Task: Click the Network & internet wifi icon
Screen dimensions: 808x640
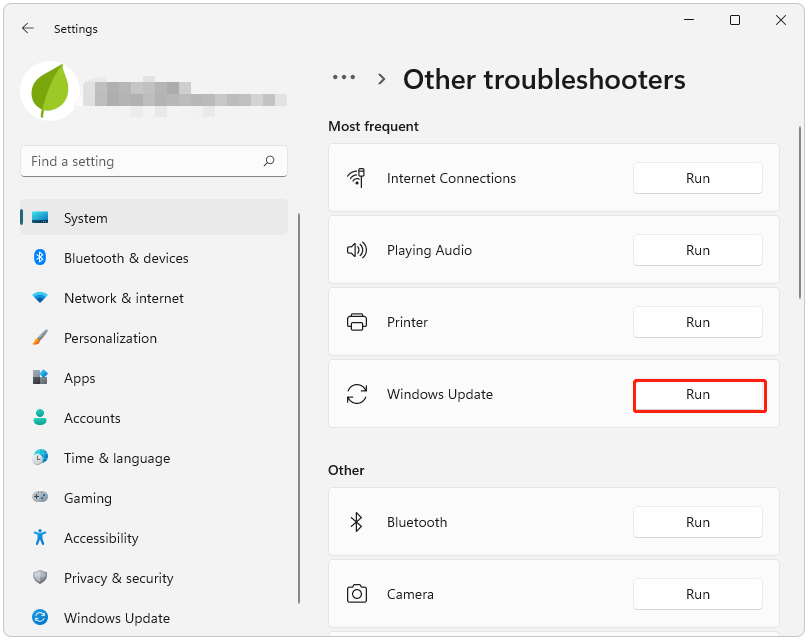Action: (x=40, y=297)
